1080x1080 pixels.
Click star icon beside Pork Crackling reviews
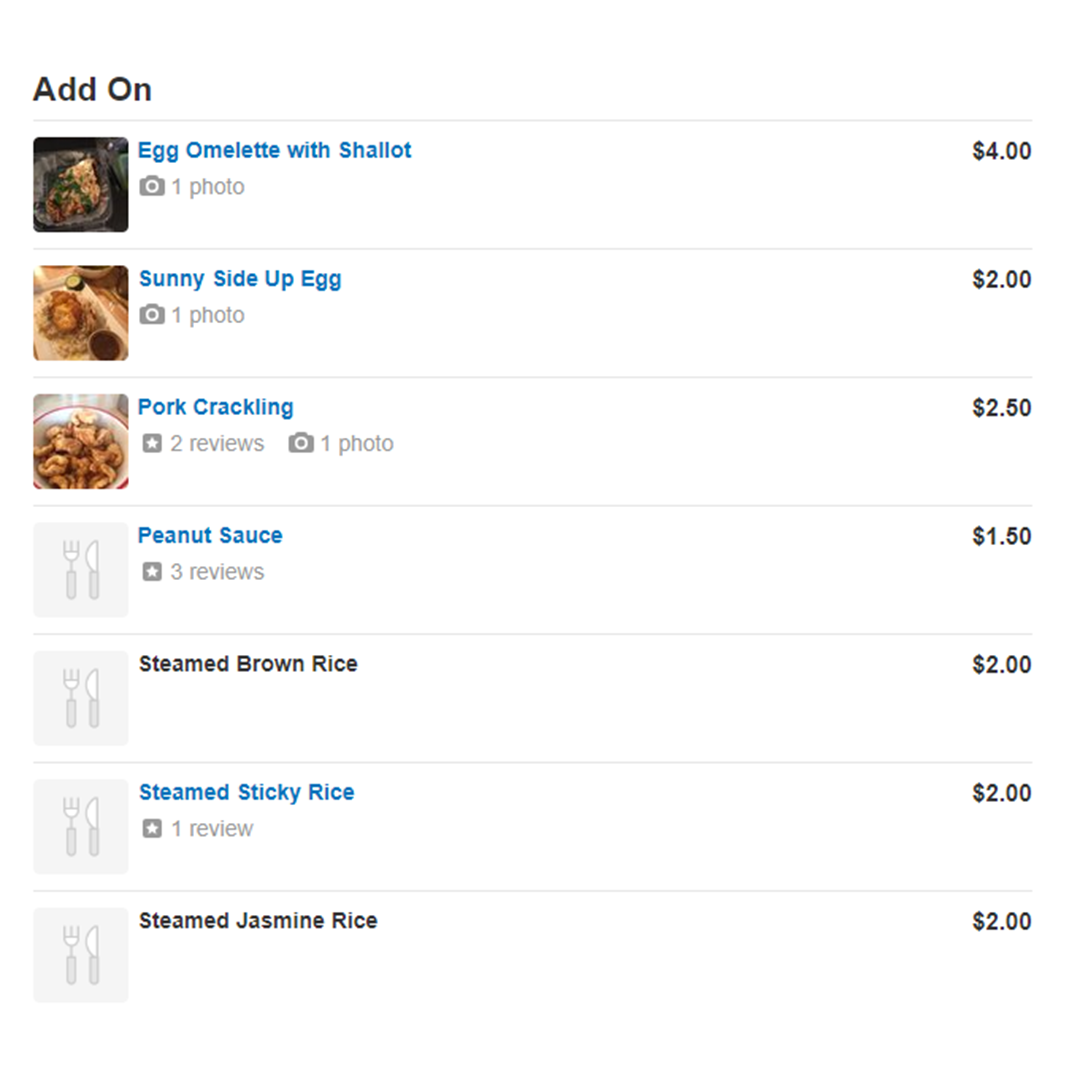(152, 443)
